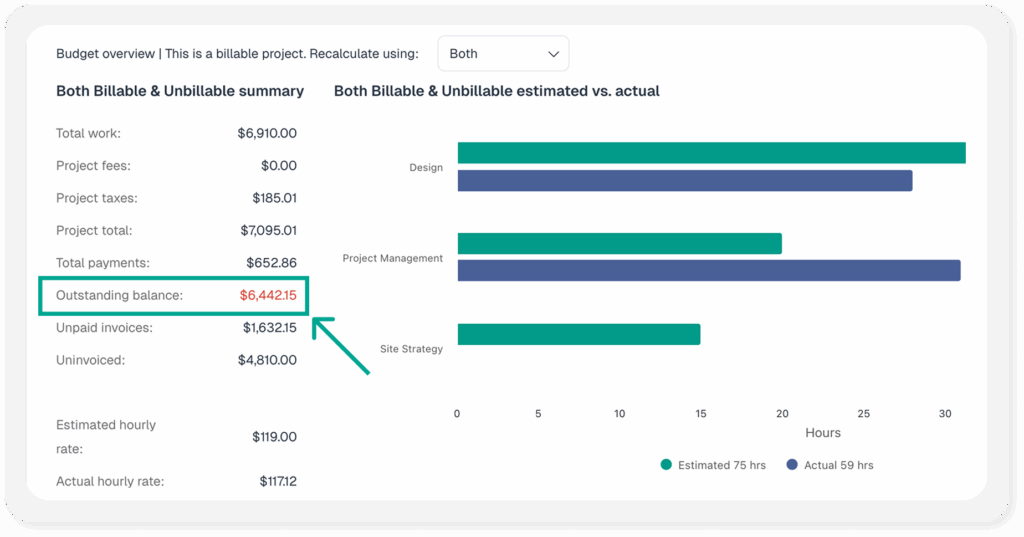
Task: Click the red Outstanding balance amount $6,442.15
Action: coord(268,296)
